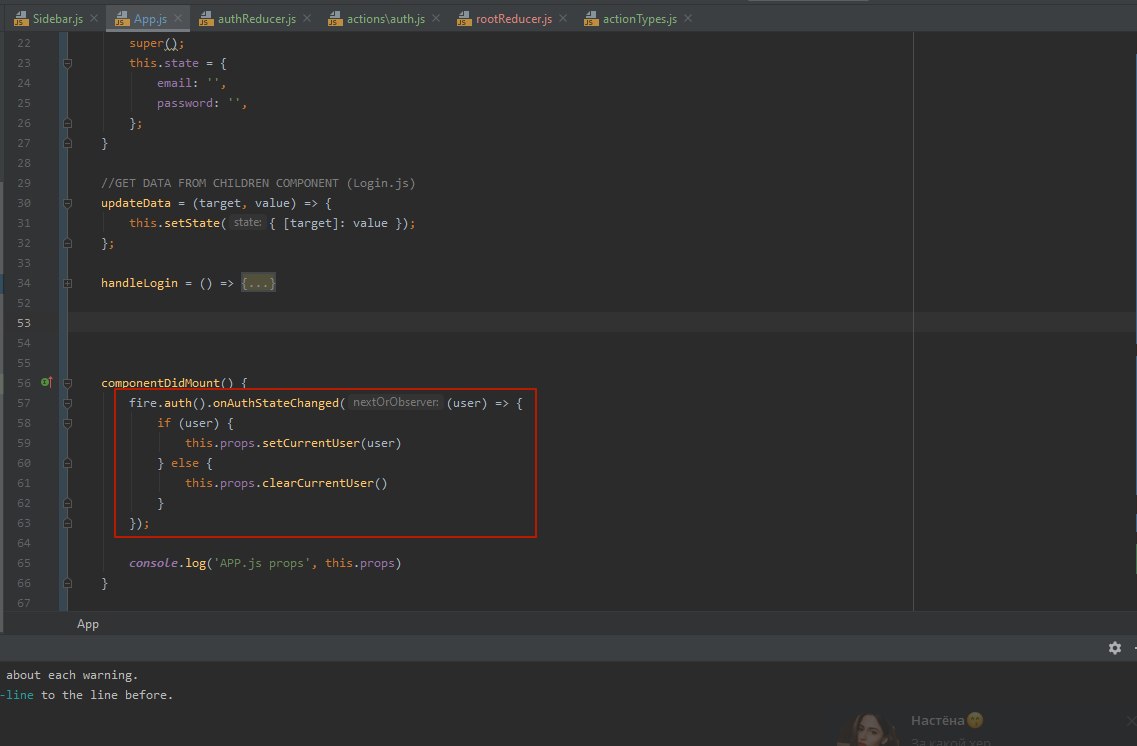Collapse else block on line 60
Viewport: 1137px width, 746px height.
67,463
